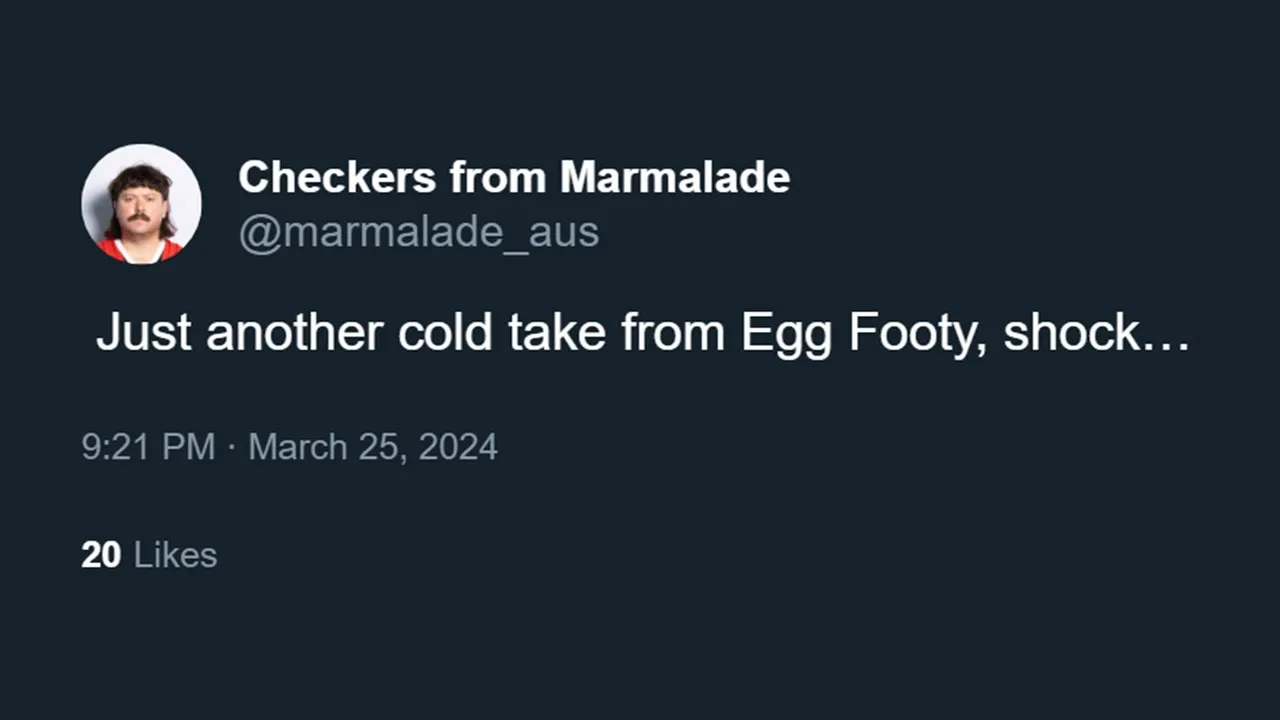Select the tweet text about Egg Footy
Image resolution: width=1280 pixels, height=720 pixels.
coord(643,334)
